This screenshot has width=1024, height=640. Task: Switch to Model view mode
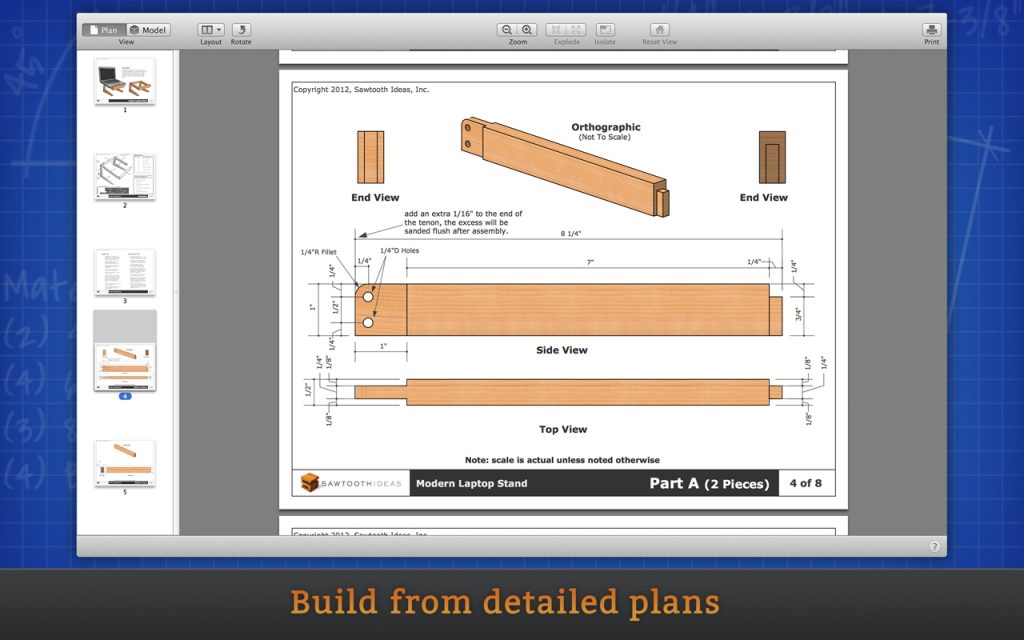tap(148, 29)
